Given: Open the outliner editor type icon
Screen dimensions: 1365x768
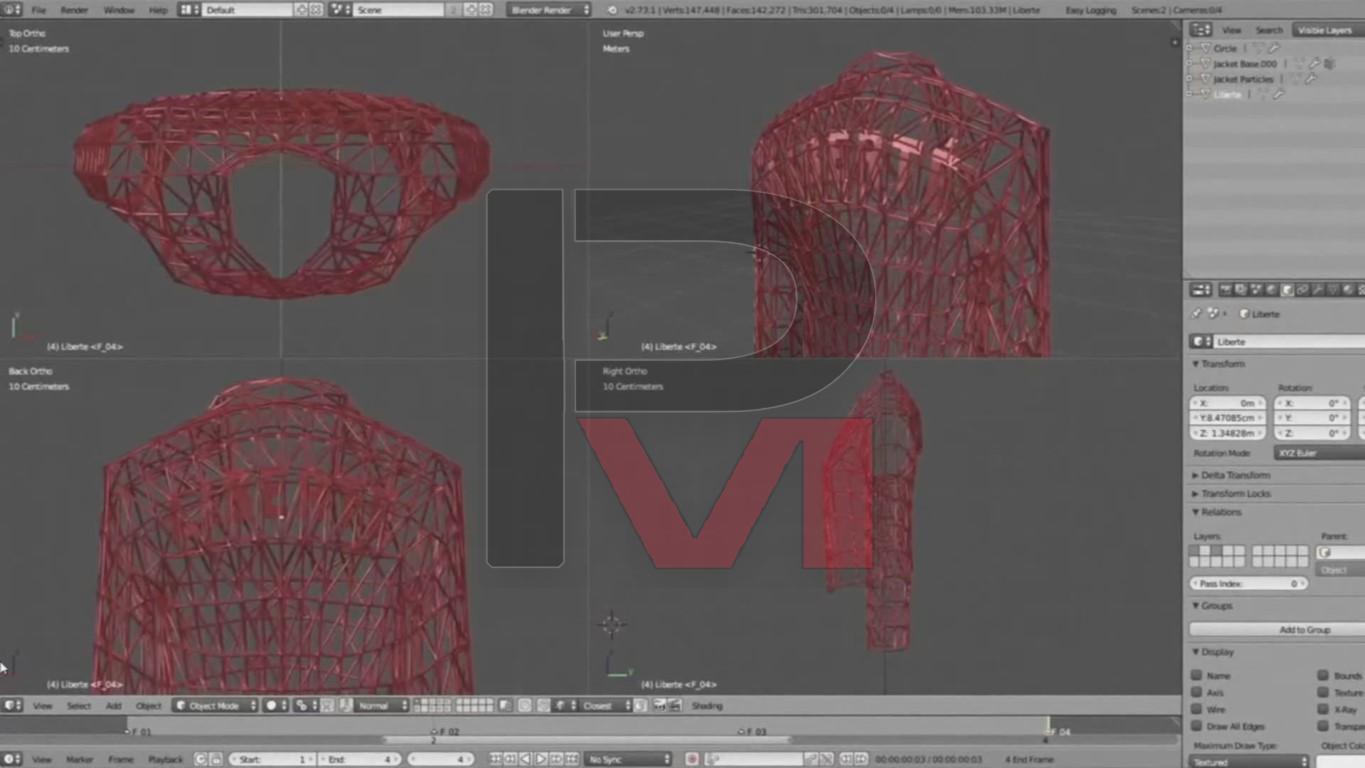Looking at the screenshot, I should click(x=1201, y=30).
